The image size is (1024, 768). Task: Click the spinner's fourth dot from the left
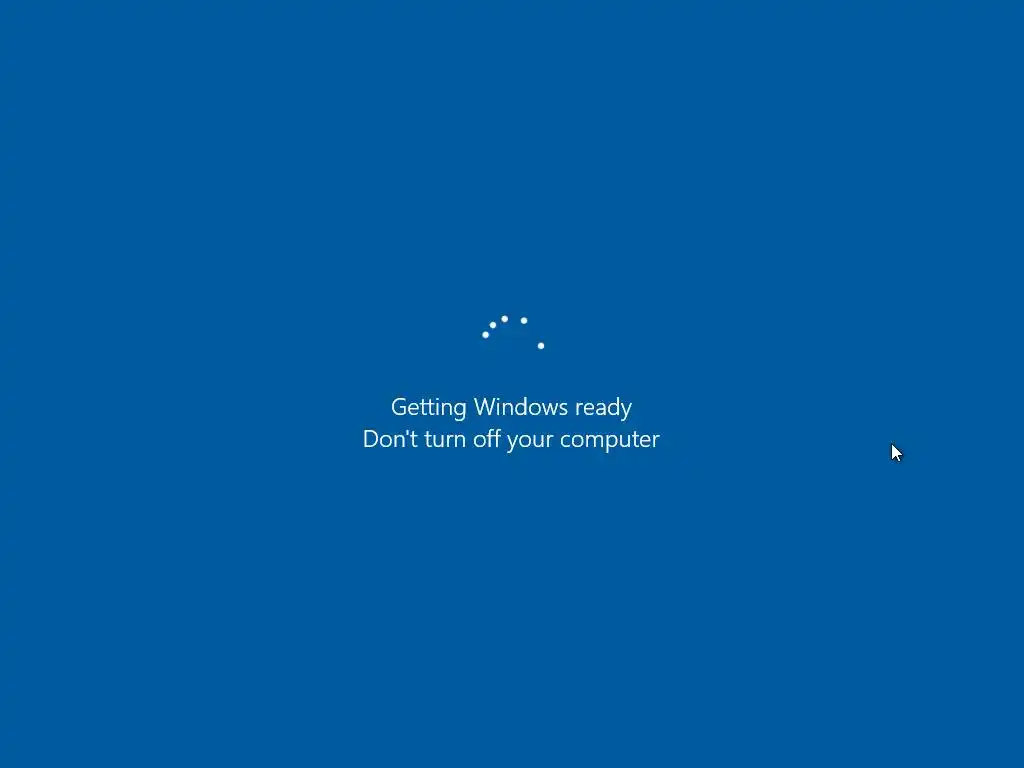pyautogui.click(x=524, y=321)
